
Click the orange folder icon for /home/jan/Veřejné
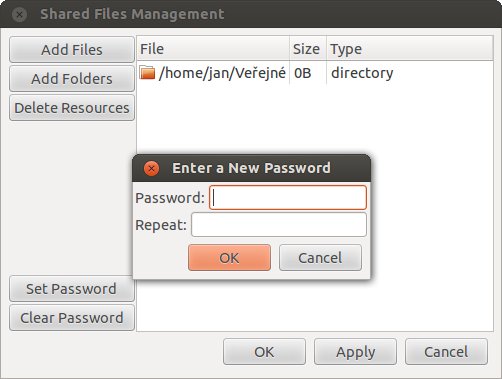147,73
